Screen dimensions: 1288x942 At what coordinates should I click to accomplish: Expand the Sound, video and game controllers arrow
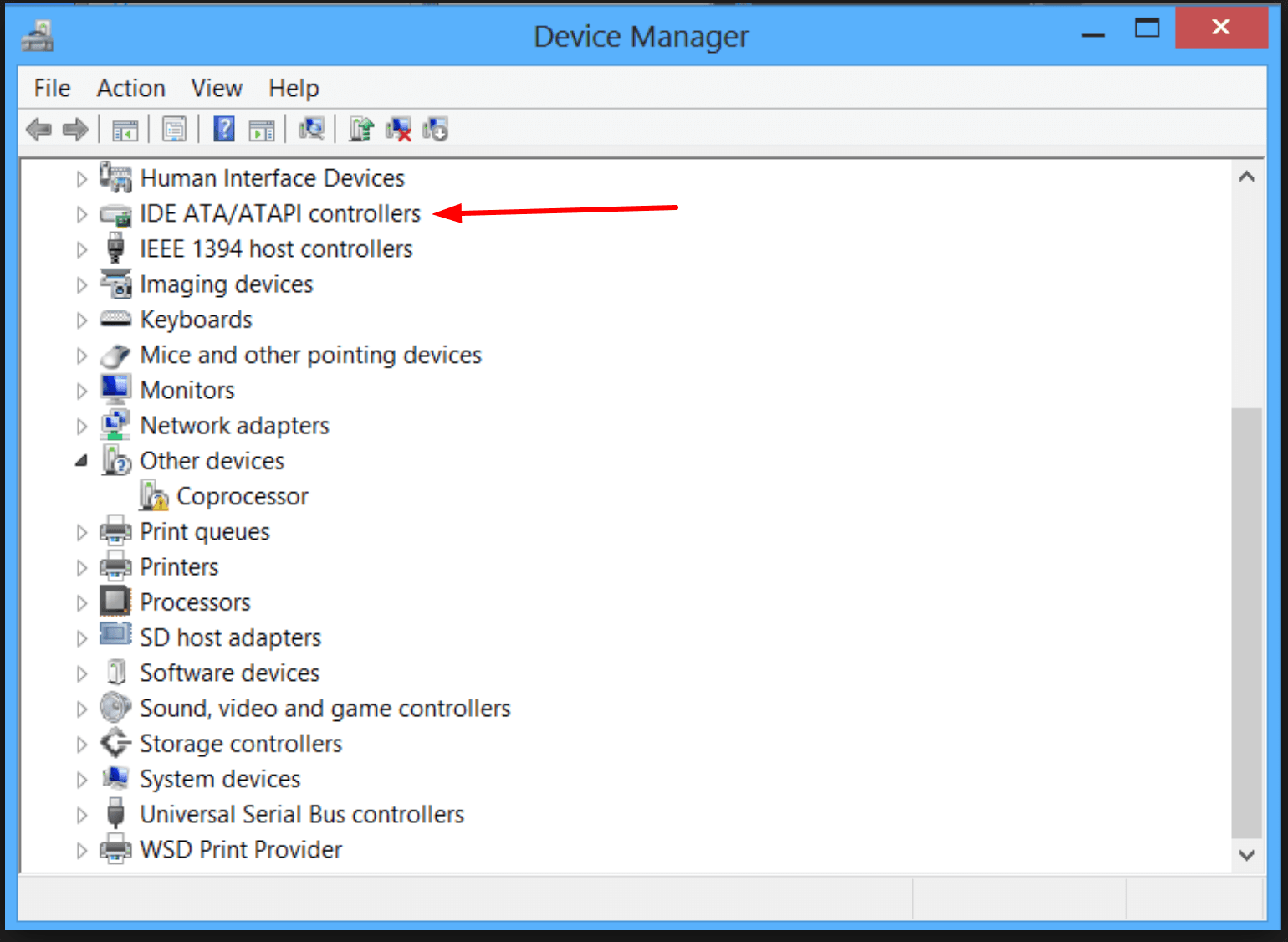point(81,709)
